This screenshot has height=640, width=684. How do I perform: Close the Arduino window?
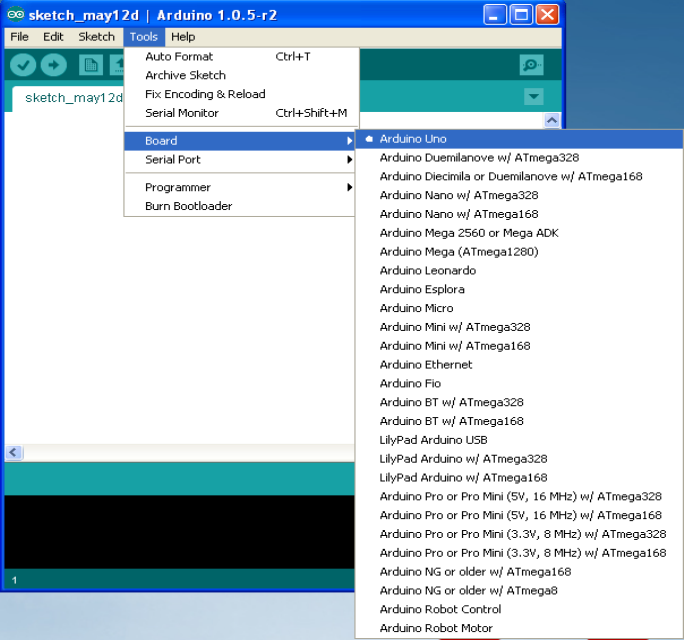coord(547,14)
